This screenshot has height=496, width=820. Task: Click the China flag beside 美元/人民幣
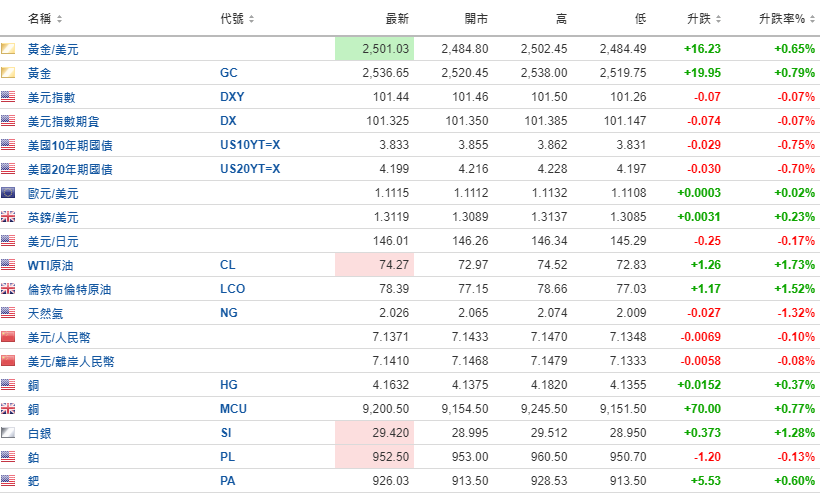[x=8, y=337]
